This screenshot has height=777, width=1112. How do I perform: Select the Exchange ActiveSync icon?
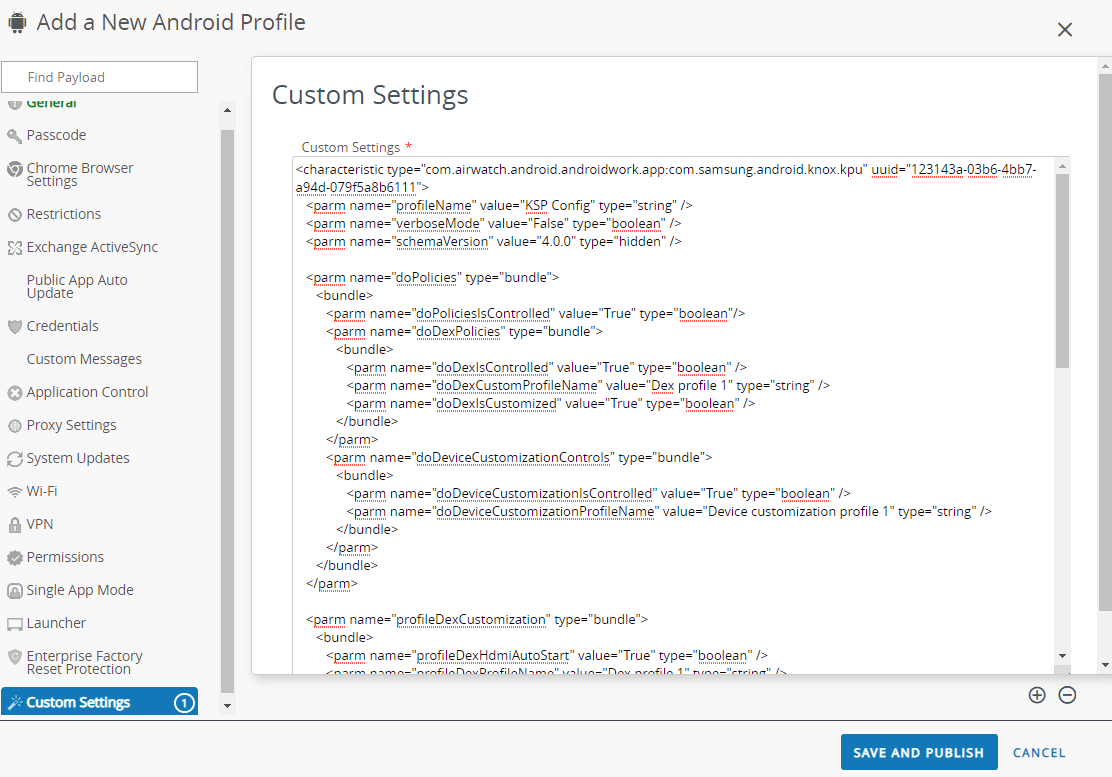[14, 247]
